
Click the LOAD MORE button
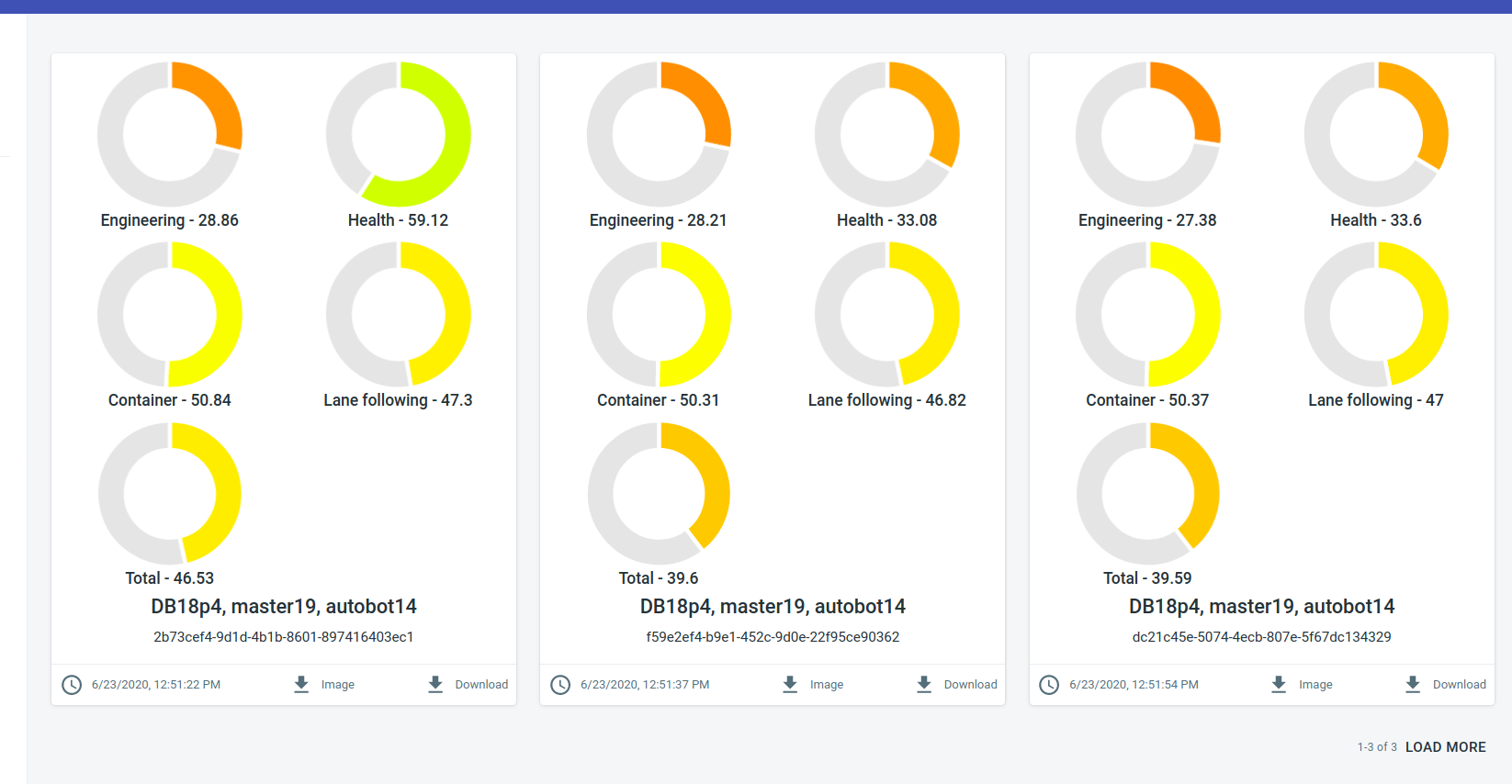[1445, 747]
